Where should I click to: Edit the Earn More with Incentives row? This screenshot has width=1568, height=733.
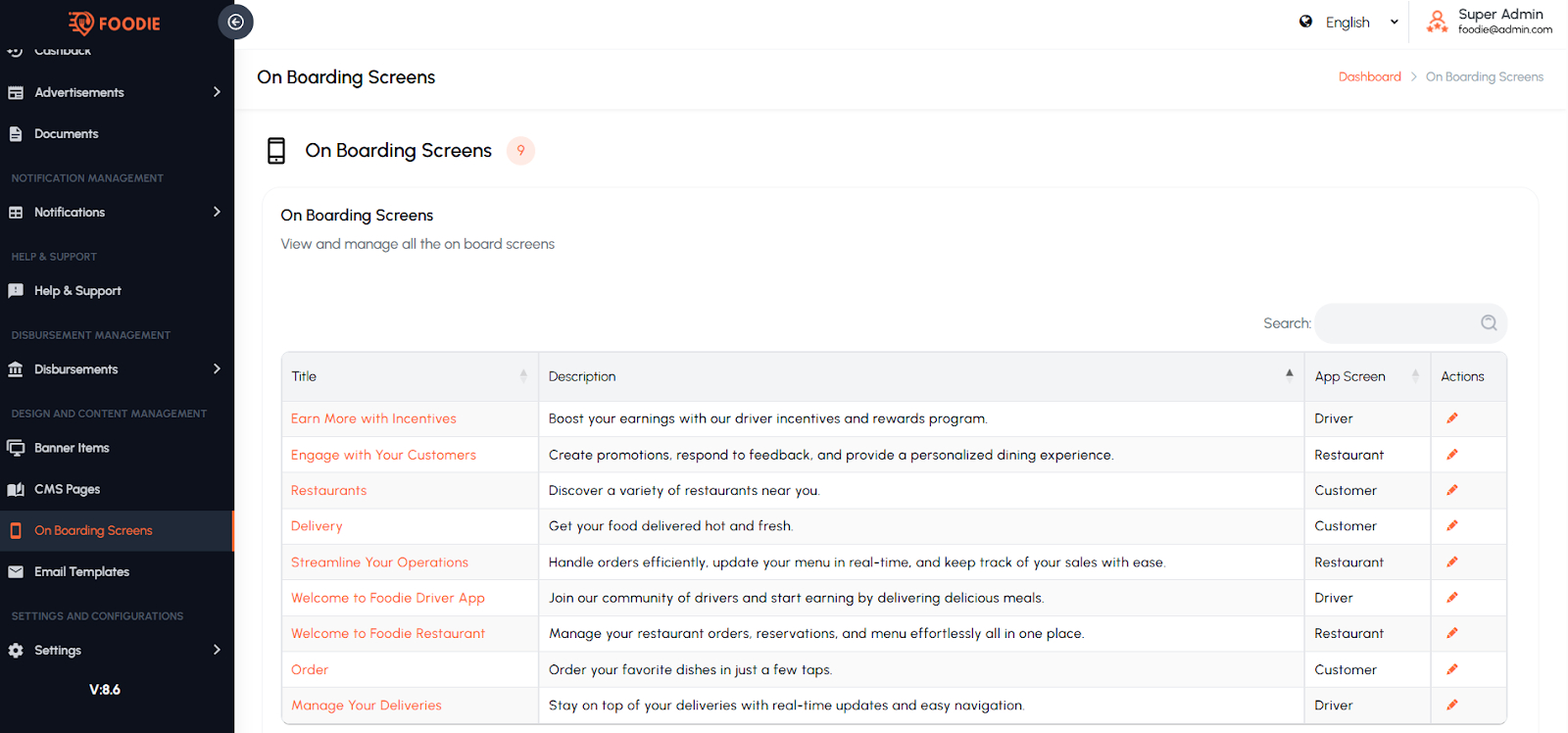(x=1452, y=418)
